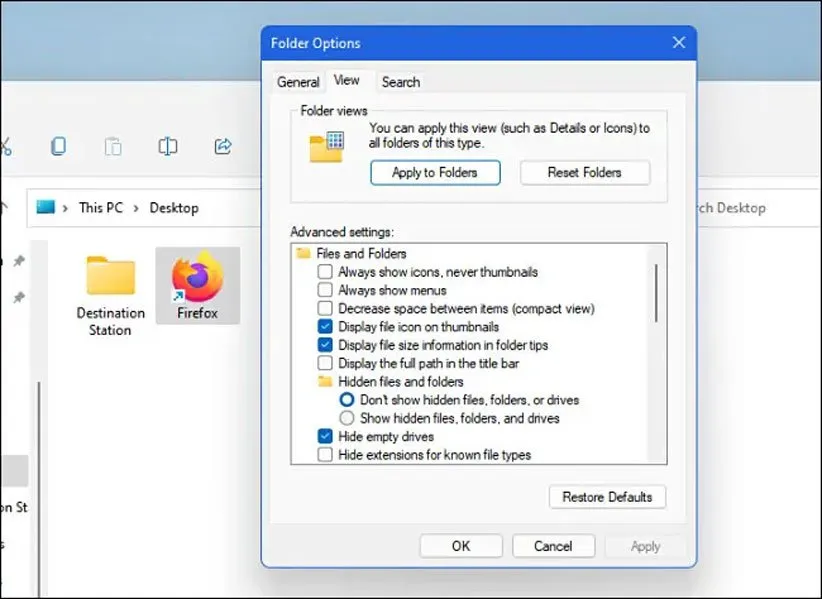Select the Firefox shortcut icon

(197, 282)
